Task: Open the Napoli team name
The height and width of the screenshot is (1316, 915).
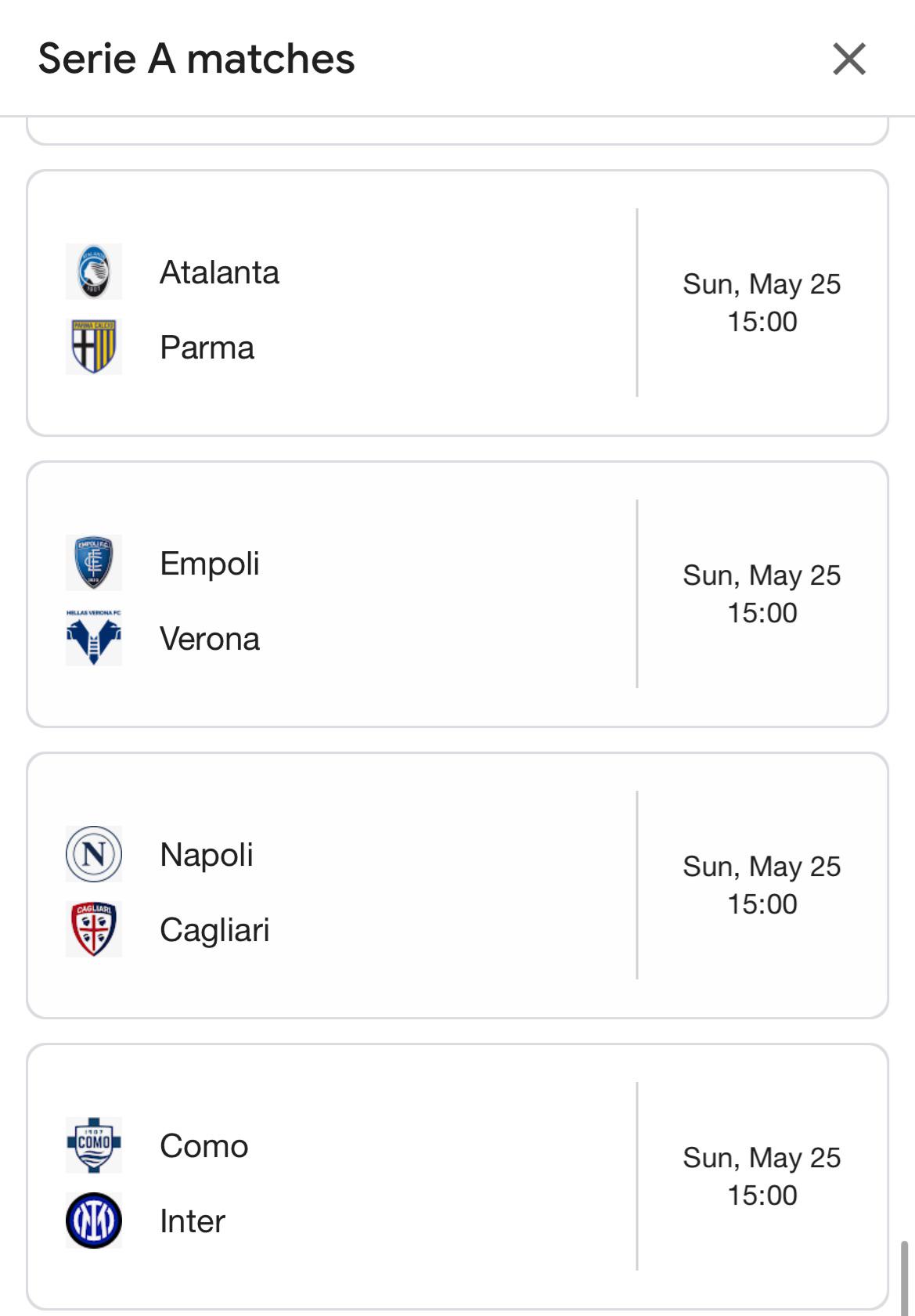Action: click(207, 855)
